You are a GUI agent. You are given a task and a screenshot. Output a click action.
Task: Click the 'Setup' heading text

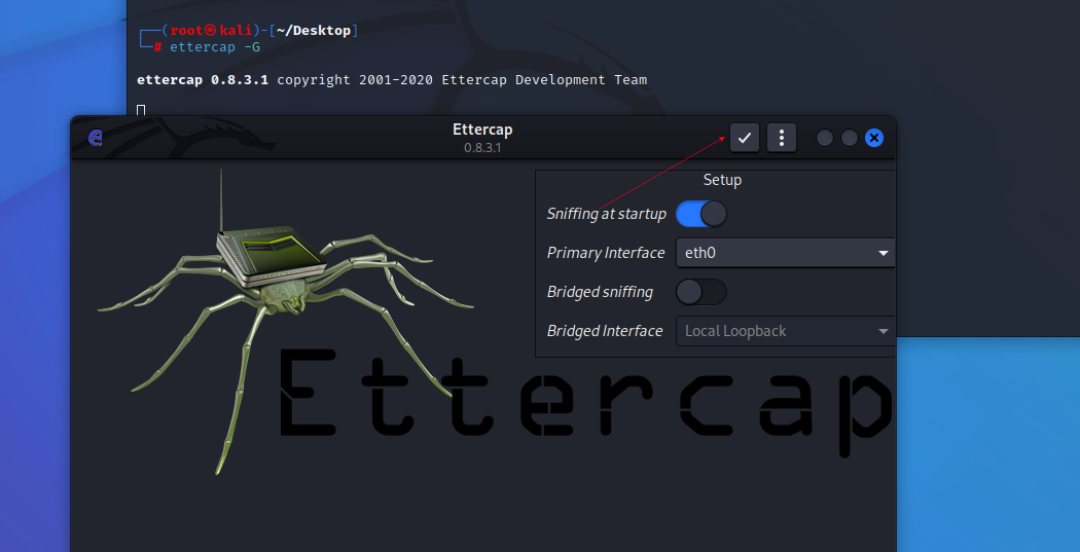tap(722, 181)
